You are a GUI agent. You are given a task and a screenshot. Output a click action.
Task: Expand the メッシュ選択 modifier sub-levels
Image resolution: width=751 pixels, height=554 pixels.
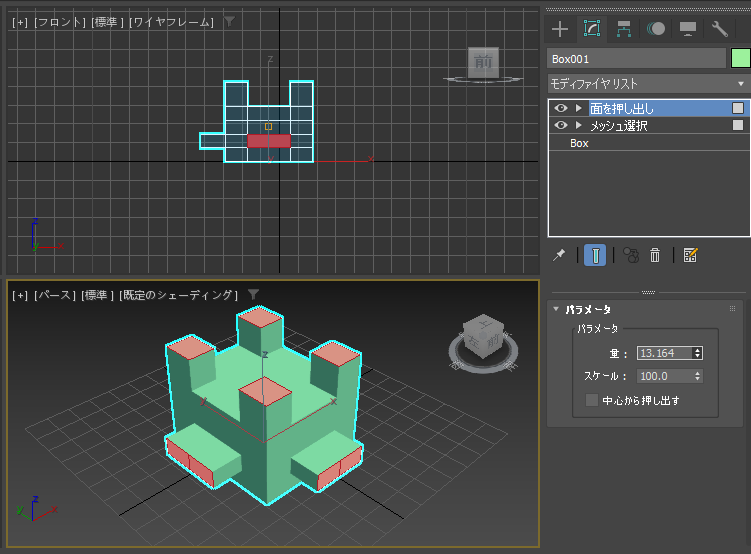(579, 125)
